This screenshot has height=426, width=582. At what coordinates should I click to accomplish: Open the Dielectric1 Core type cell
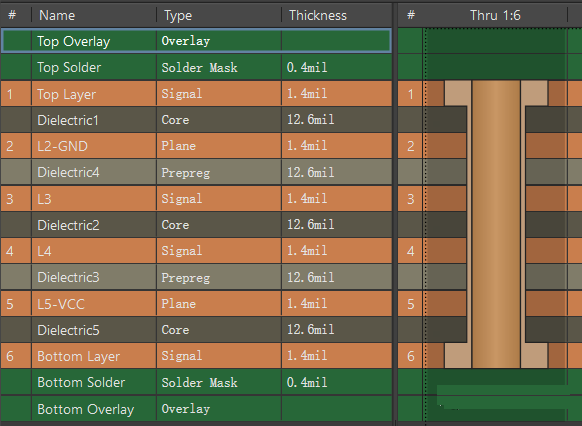pos(219,120)
